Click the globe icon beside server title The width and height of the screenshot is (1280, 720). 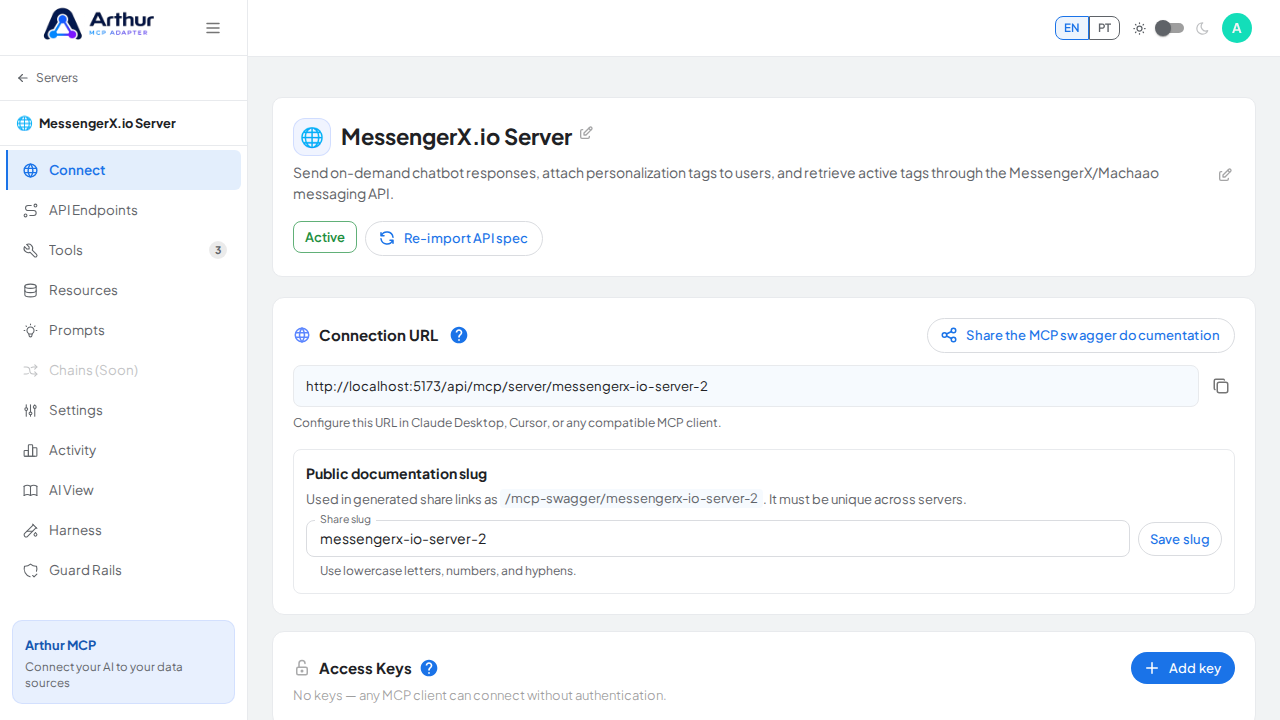(x=312, y=137)
